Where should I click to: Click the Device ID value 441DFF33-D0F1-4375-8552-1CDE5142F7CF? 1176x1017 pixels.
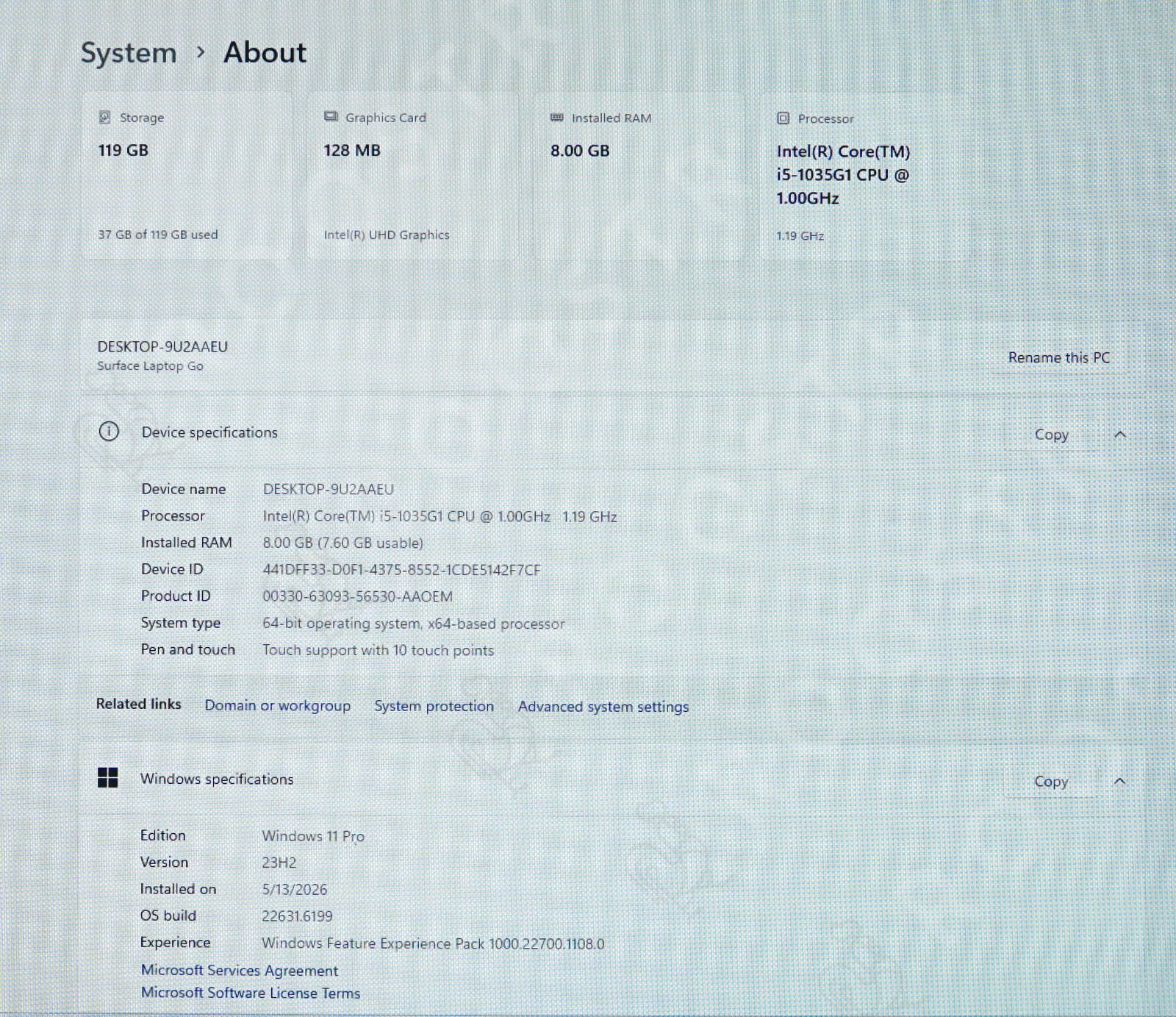[401, 570]
